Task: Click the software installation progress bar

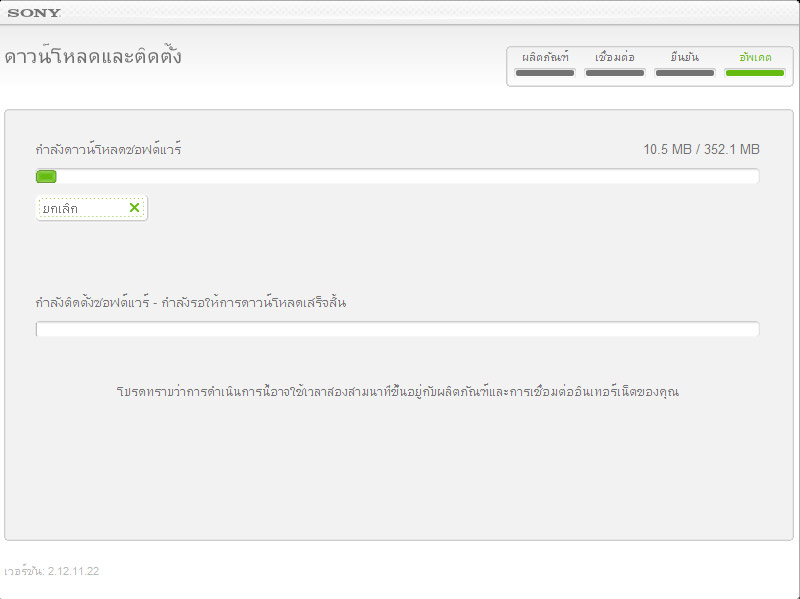Action: 397,329
